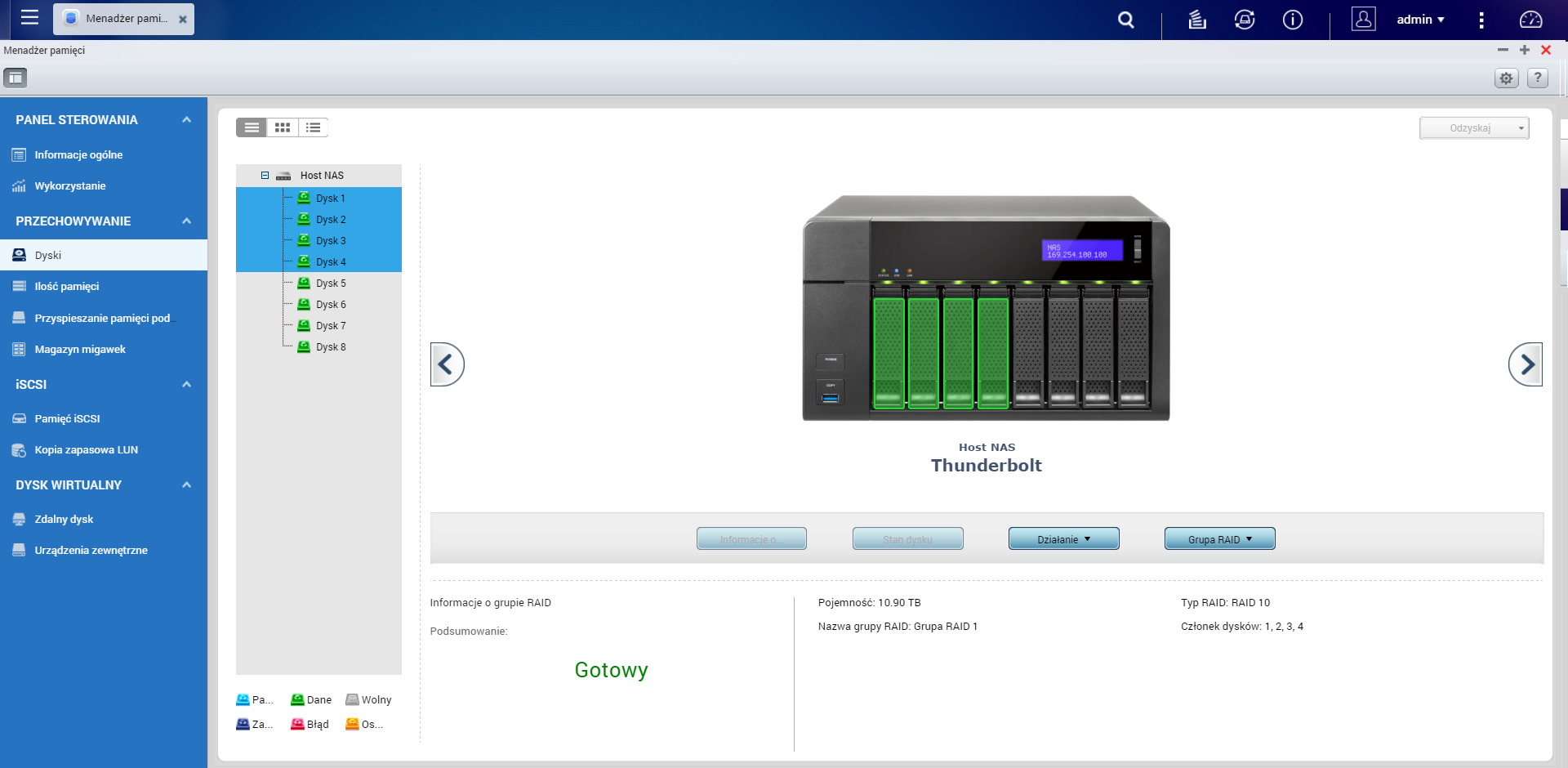The image size is (1568, 768).
Task: Collapse the Host NAS tree node
Action: 265,175
